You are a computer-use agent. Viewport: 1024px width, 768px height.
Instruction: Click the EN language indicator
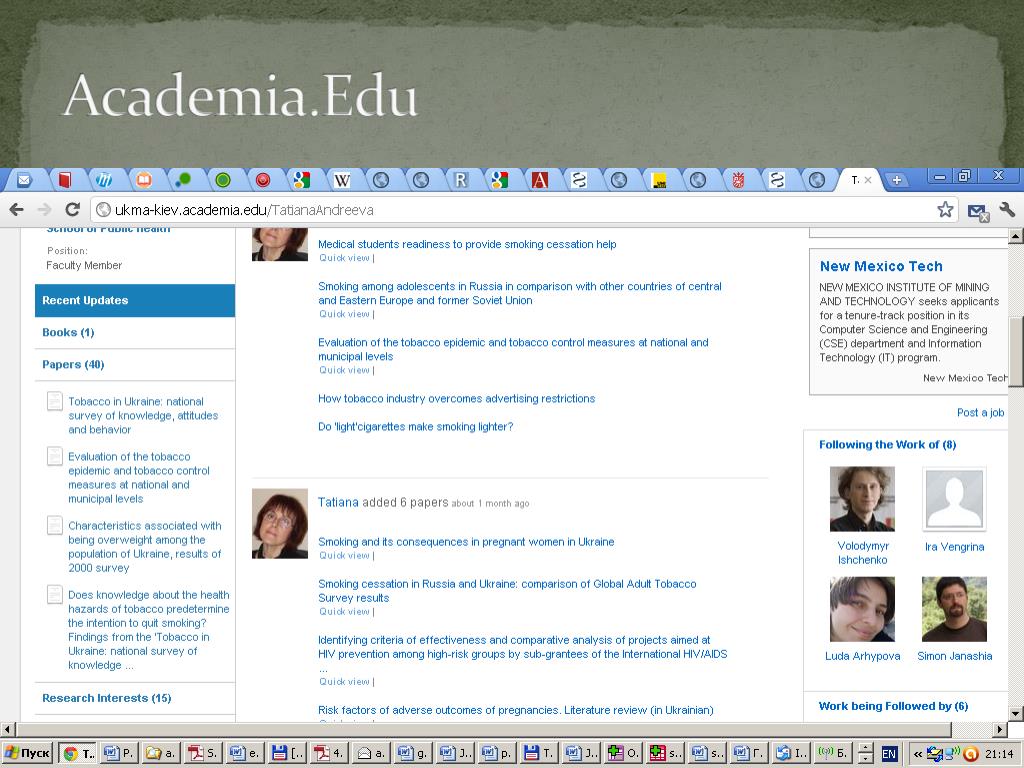point(889,754)
